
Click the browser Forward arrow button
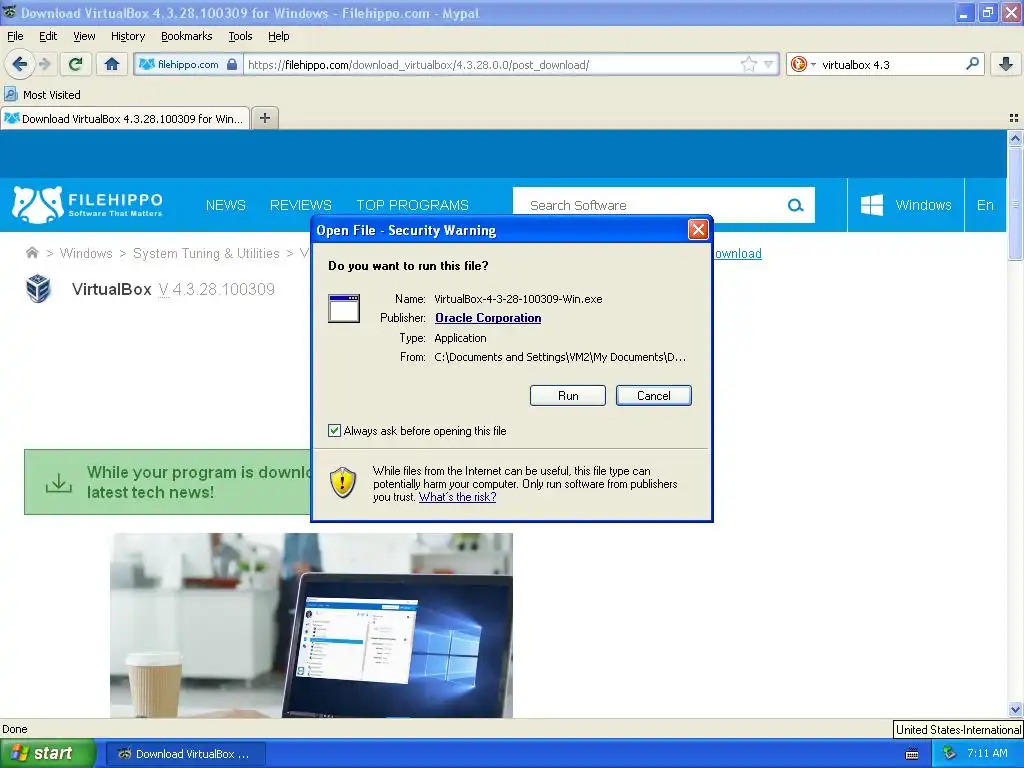coord(45,64)
